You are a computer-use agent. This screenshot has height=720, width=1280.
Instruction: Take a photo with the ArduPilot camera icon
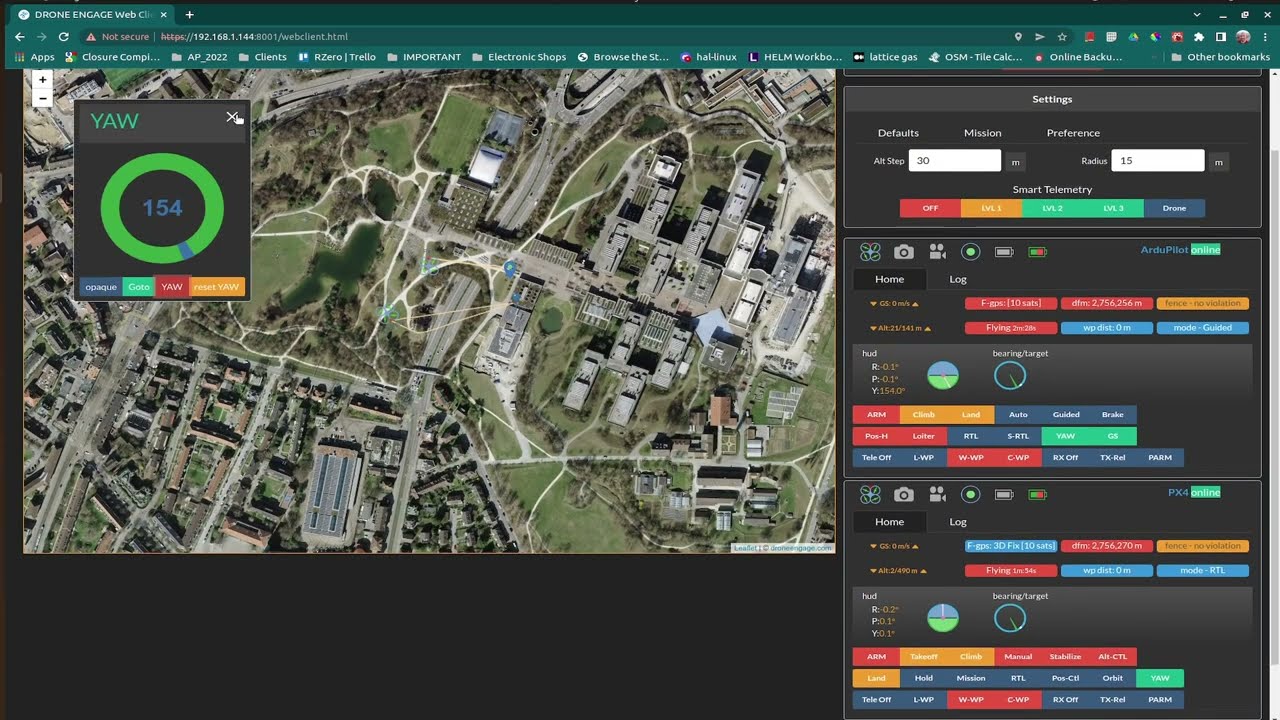tap(904, 252)
